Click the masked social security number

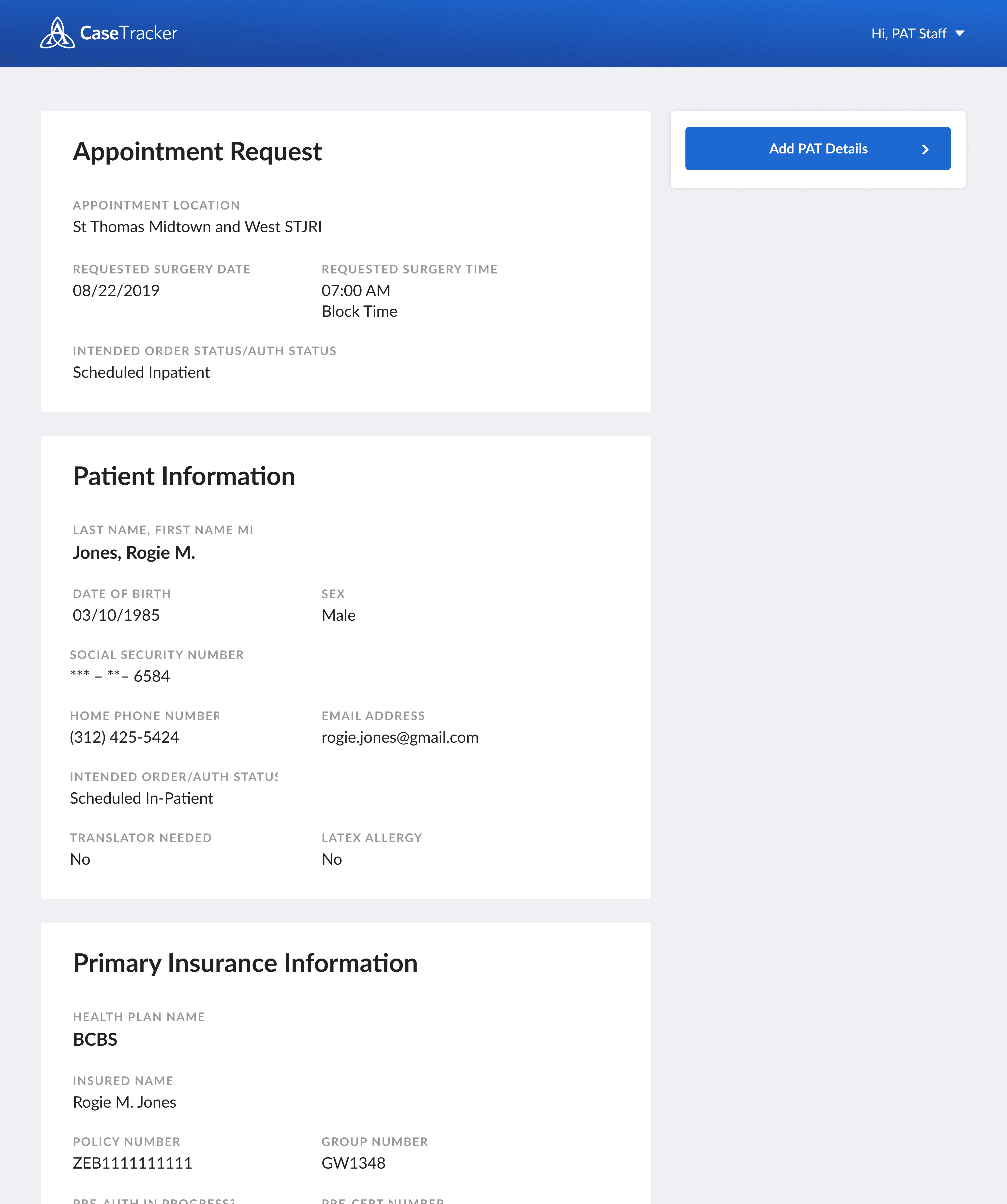pos(120,677)
